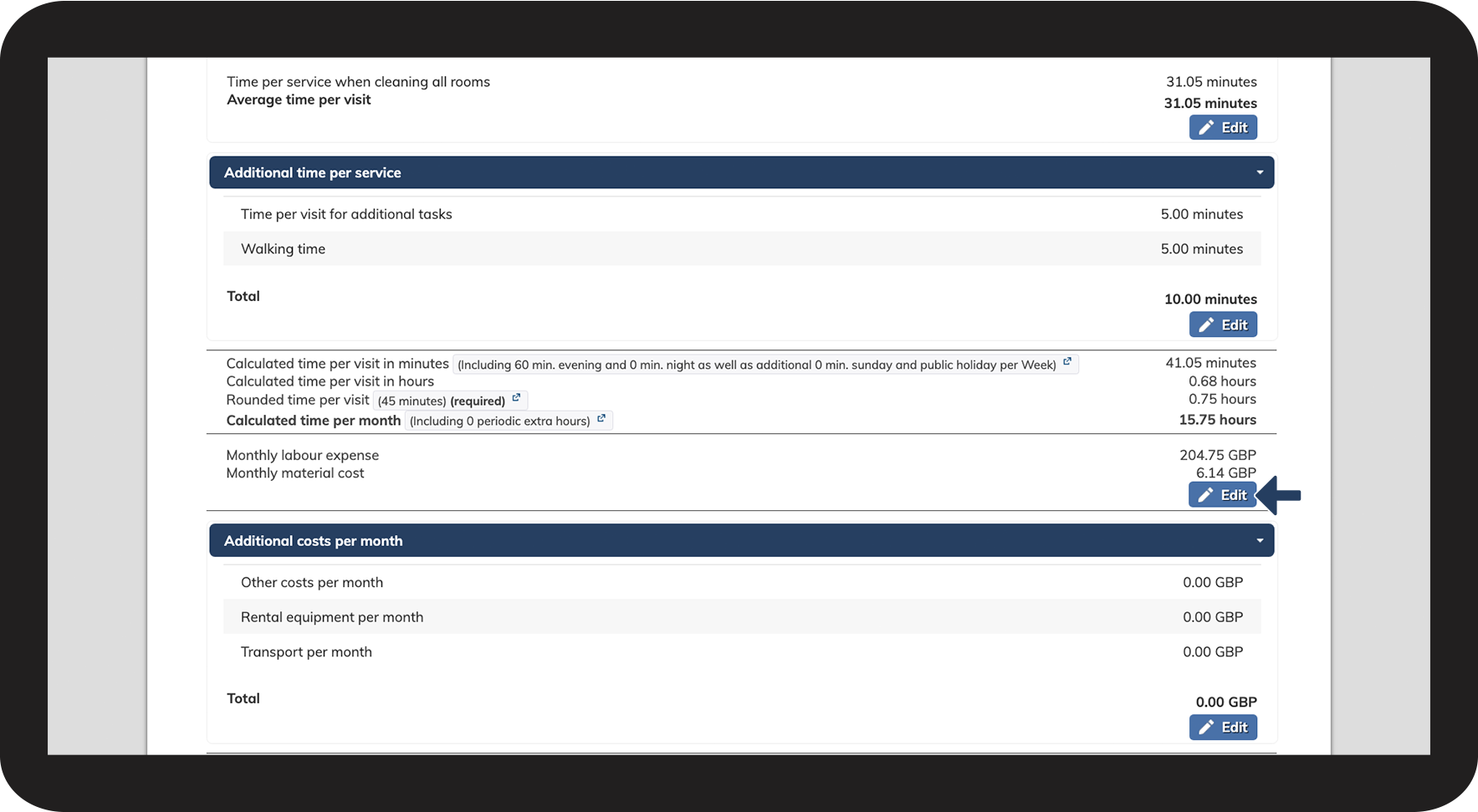Click the Monthly labour expense label

pos(303,455)
